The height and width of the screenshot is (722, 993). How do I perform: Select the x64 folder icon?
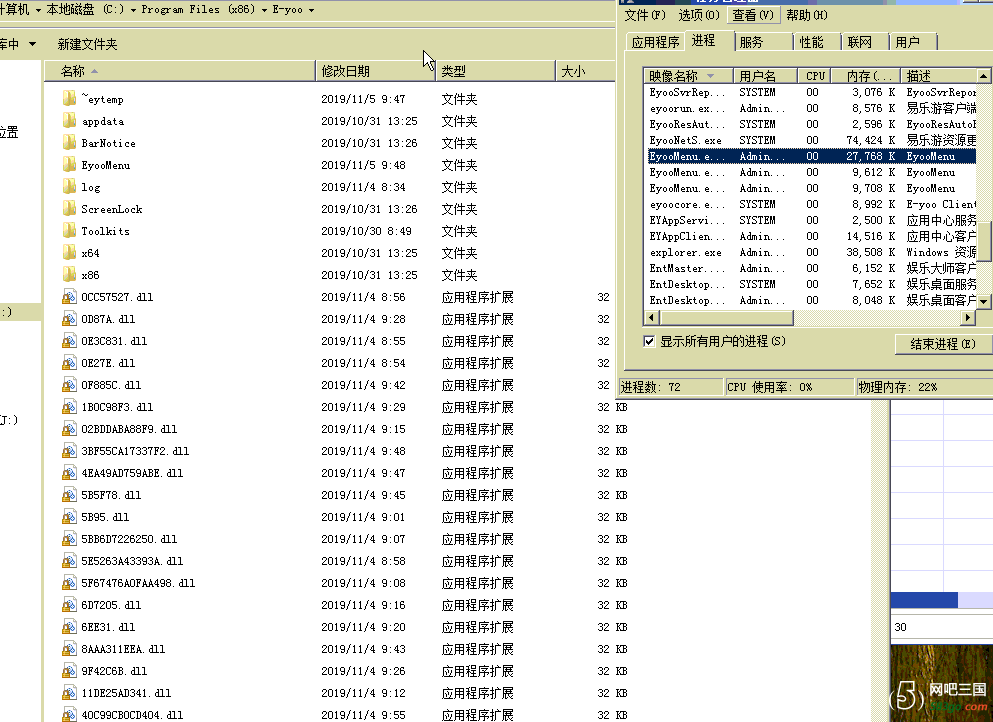pos(70,253)
